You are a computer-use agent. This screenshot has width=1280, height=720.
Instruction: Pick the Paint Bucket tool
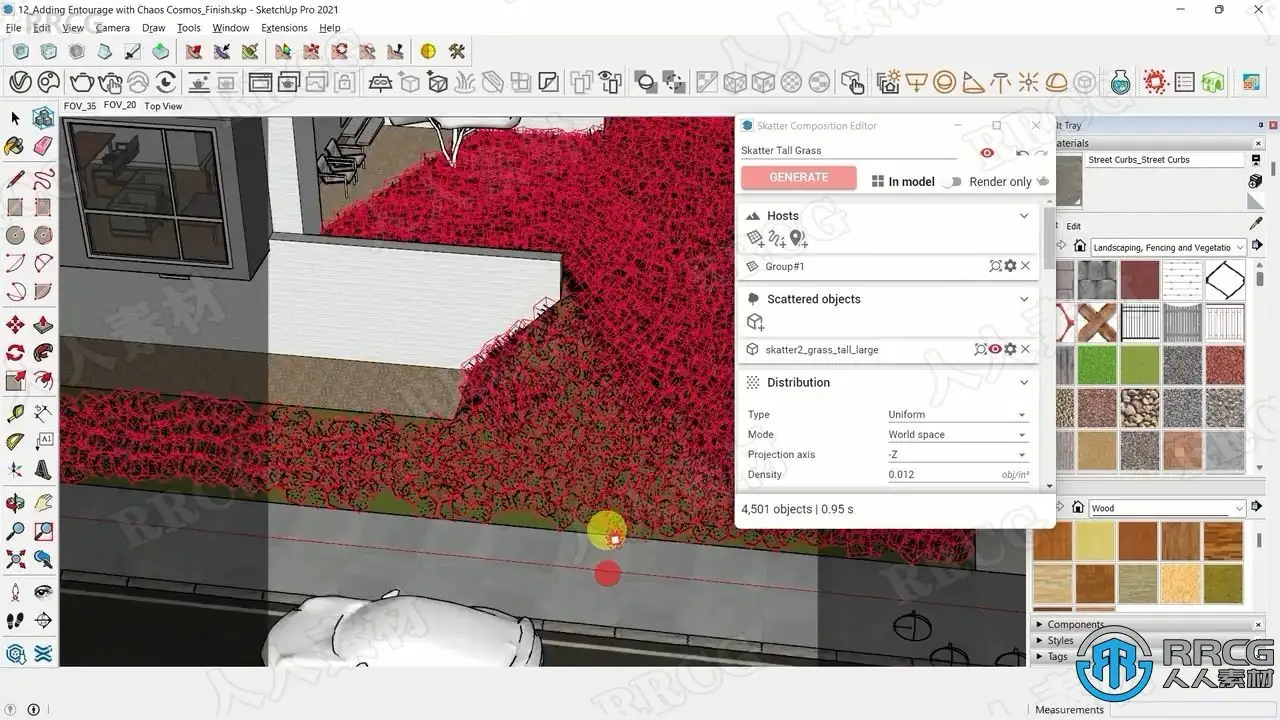pyautogui.click(x=15, y=147)
